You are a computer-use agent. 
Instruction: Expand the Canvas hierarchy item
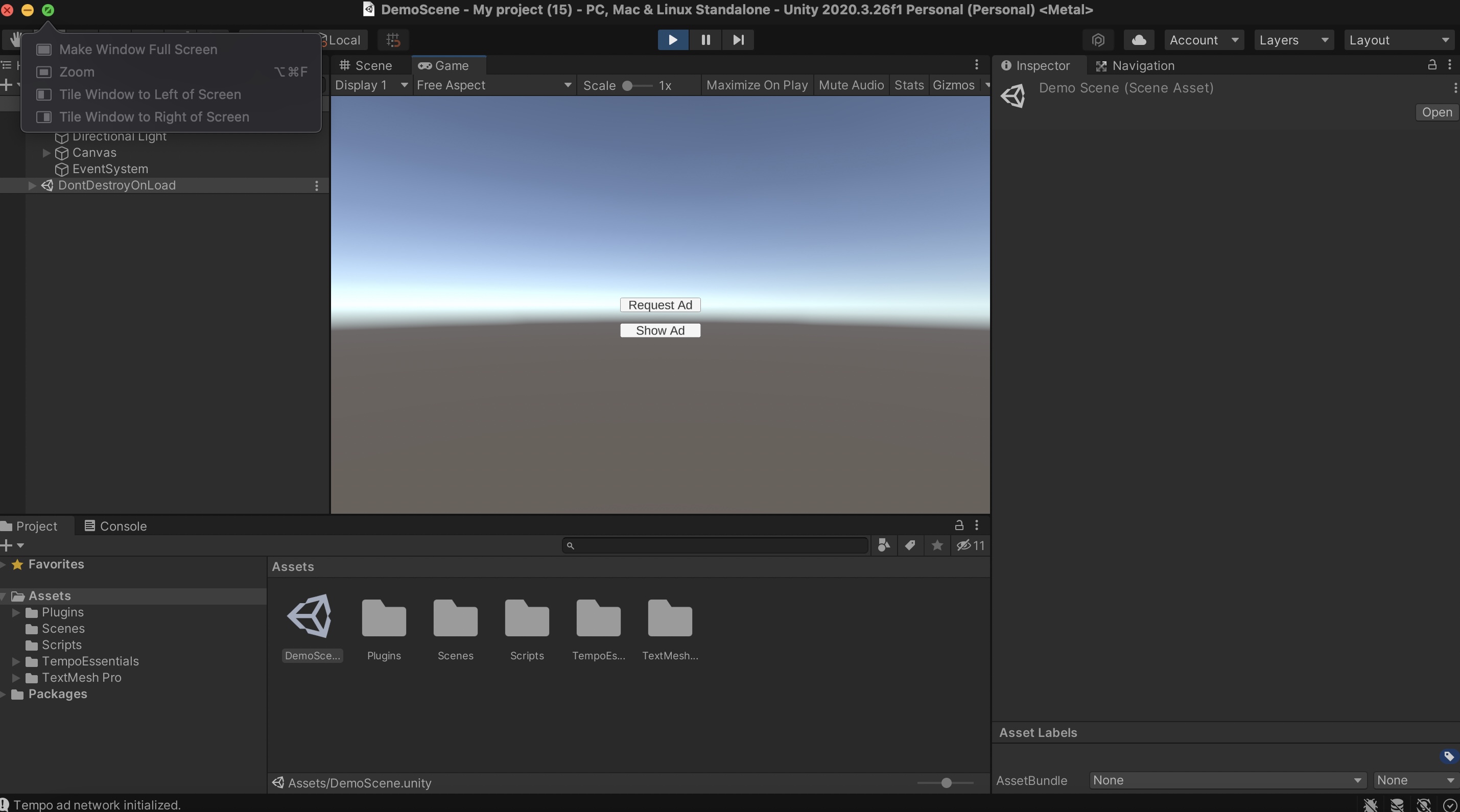(x=46, y=152)
